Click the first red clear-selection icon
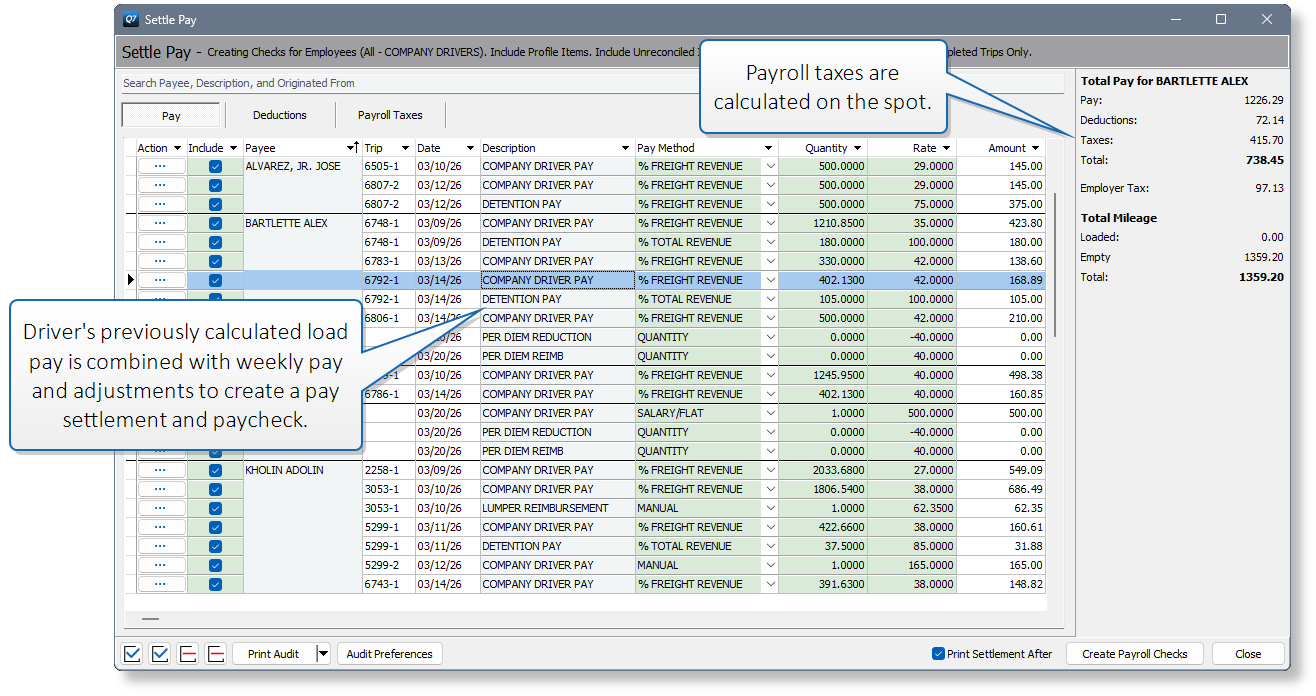Viewport: 1316px width, 696px height. pos(188,653)
